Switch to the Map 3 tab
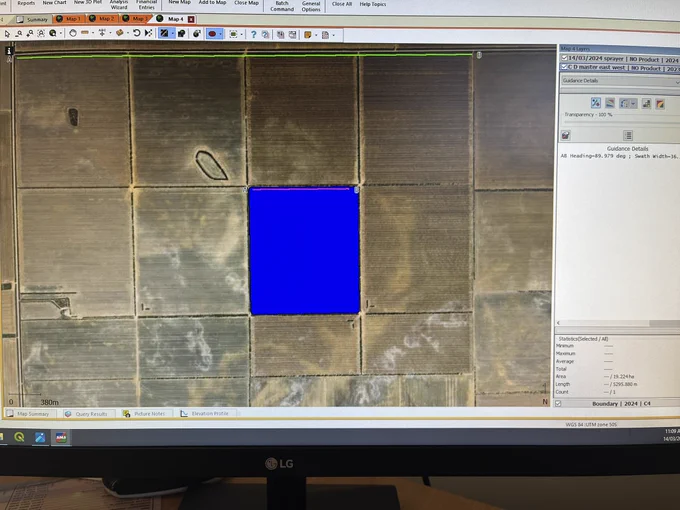 pos(135,19)
